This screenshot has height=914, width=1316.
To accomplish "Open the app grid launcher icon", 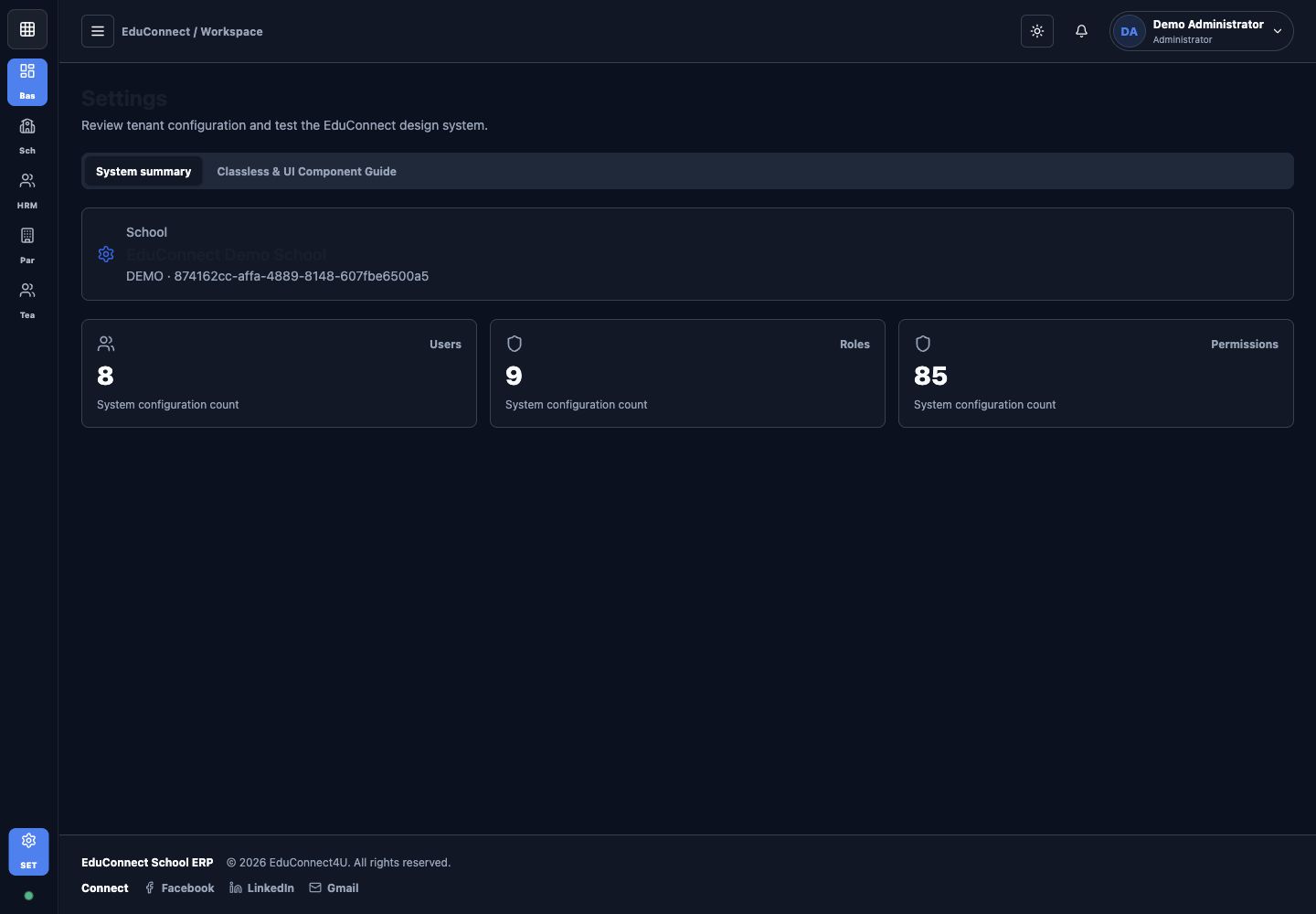I will pos(27,30).
